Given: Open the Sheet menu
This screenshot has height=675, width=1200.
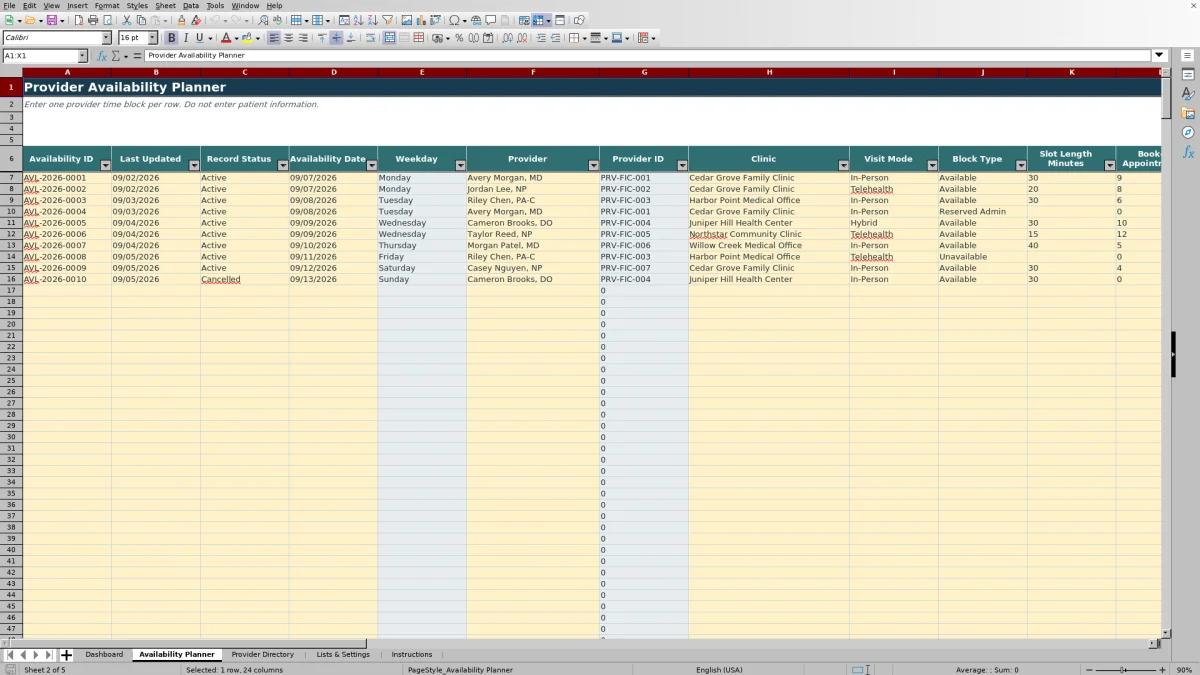Looking at the screenshot, I should click(165, 5).
